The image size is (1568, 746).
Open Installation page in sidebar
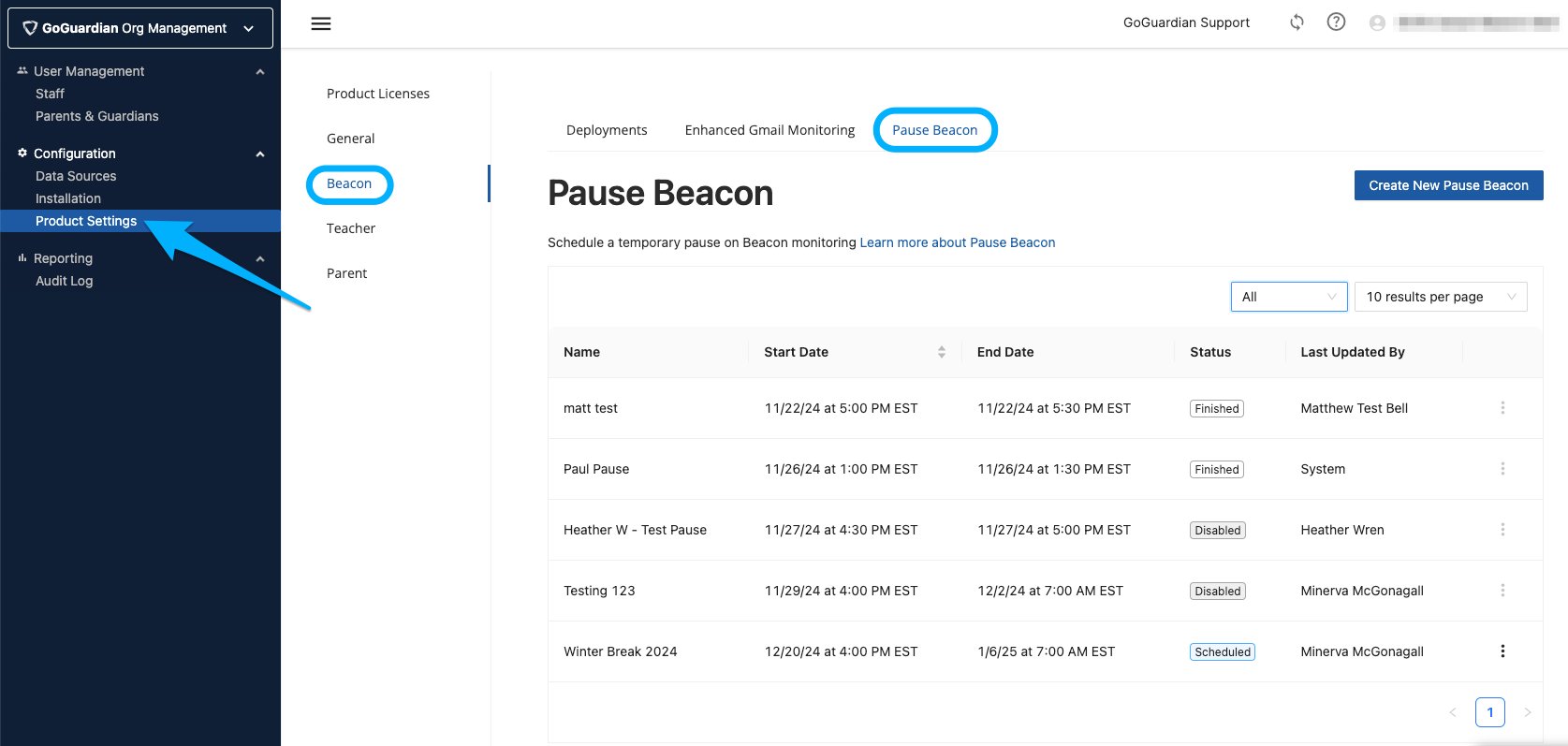(x=68, y=198)
